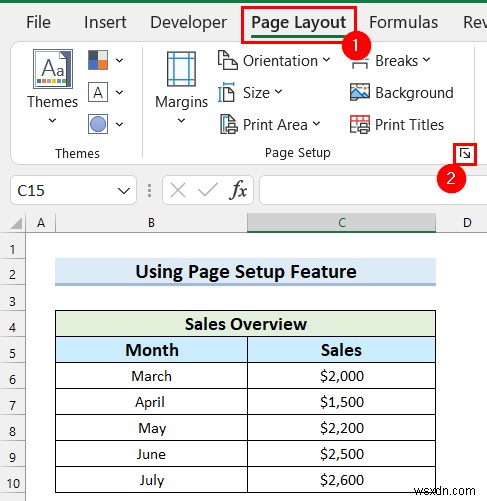Click the theme Effects icon

pos(98,124)
